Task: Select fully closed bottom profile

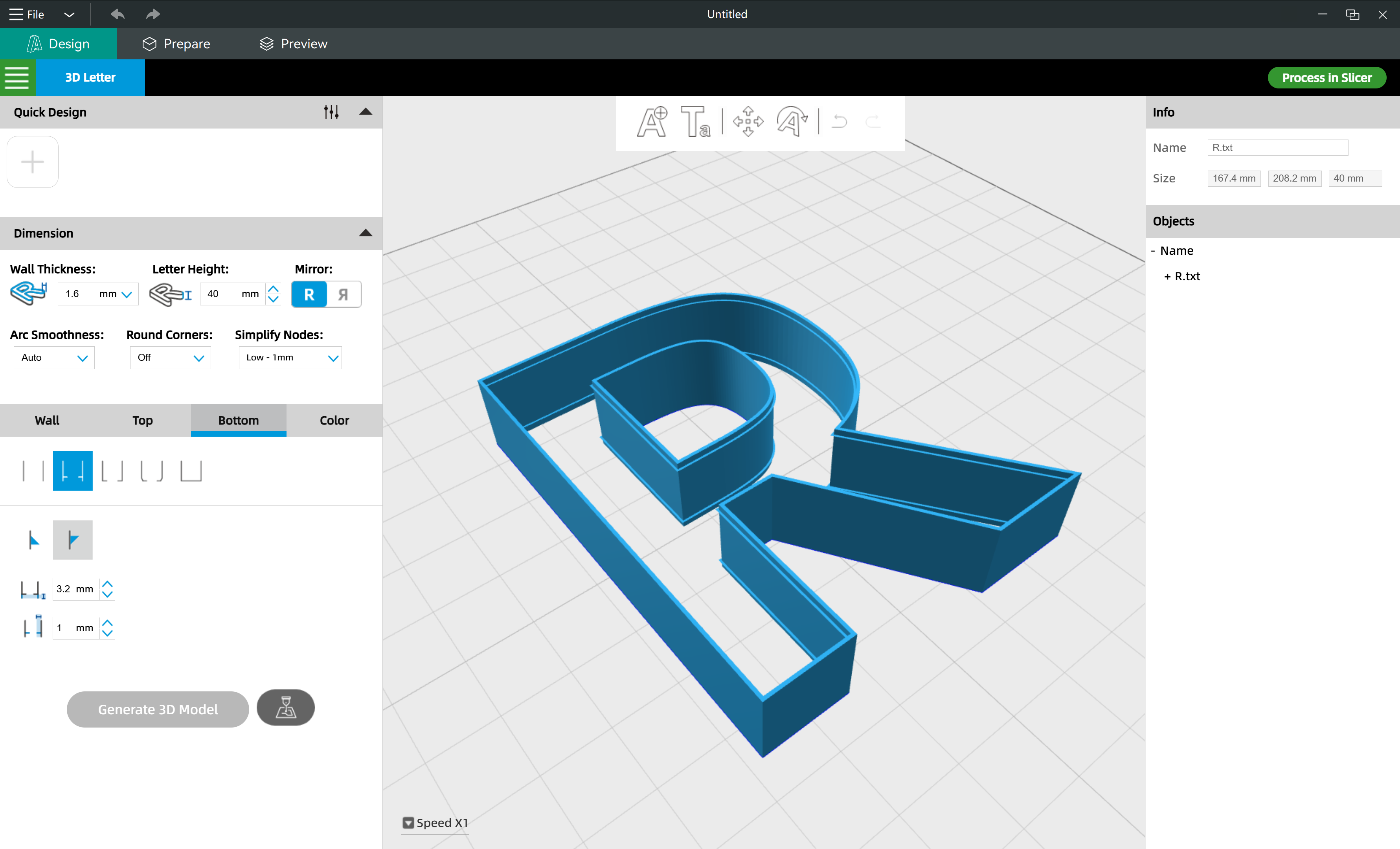Action: click(x=191, y=471)
